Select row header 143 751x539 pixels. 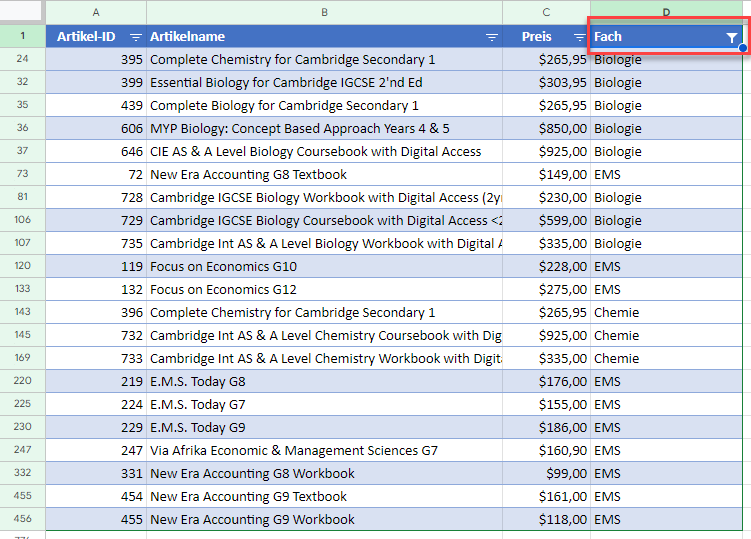23,312
